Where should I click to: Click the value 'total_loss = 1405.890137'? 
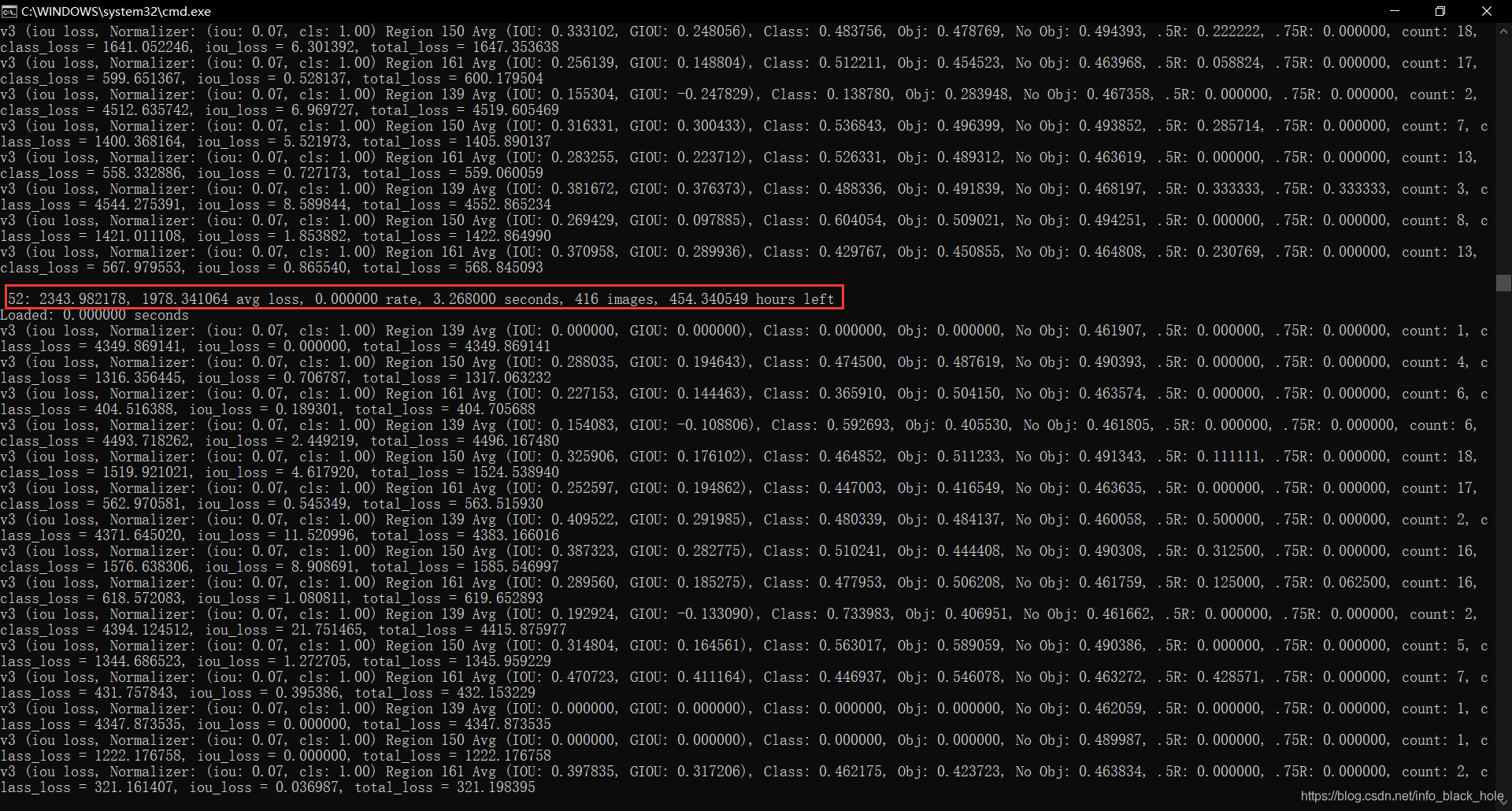coord(457,142)
